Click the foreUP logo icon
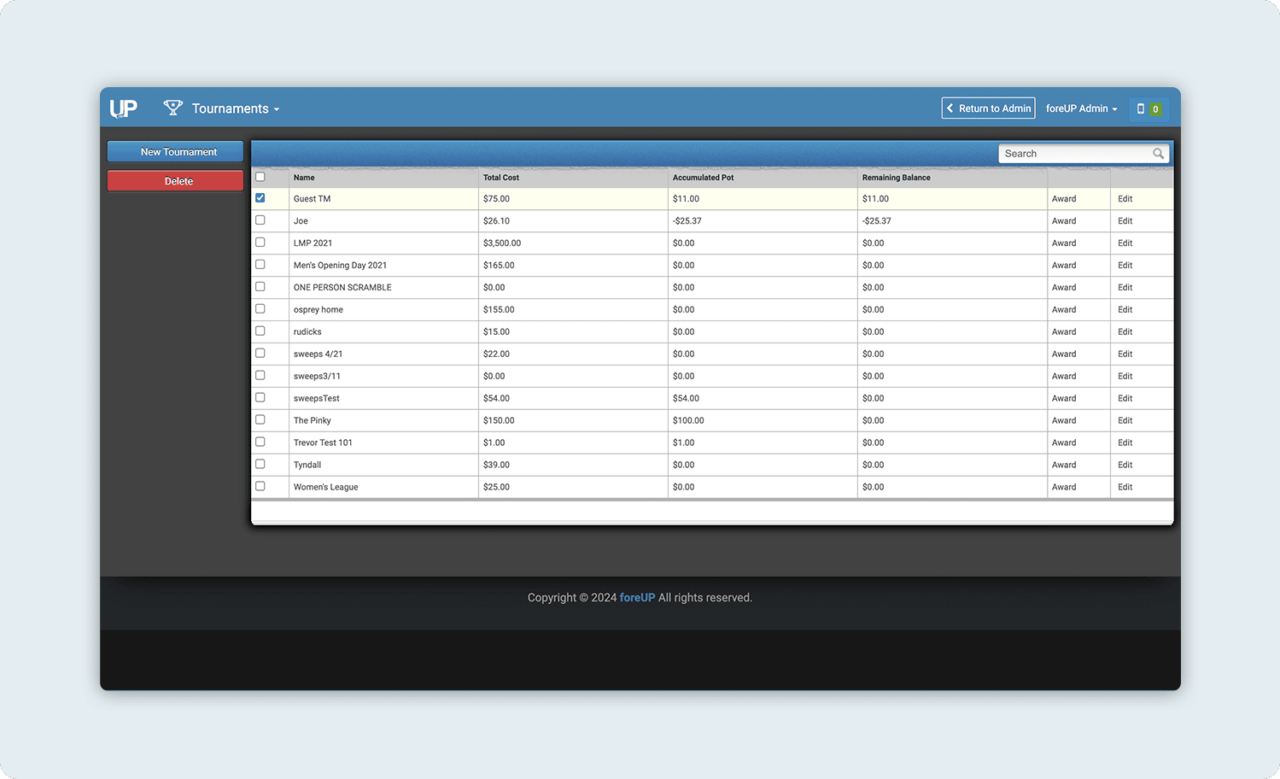 (124, 108)
